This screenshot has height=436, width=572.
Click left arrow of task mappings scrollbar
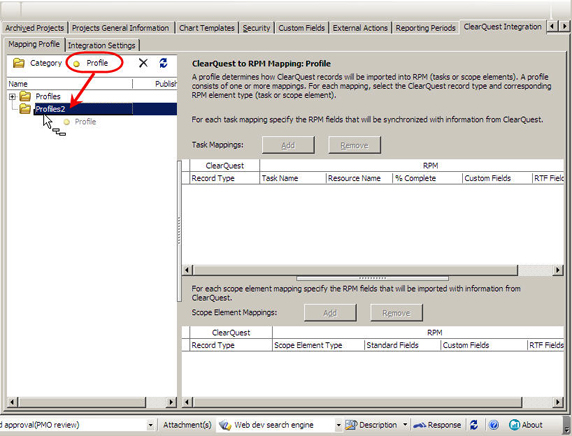tap(187, 270)
